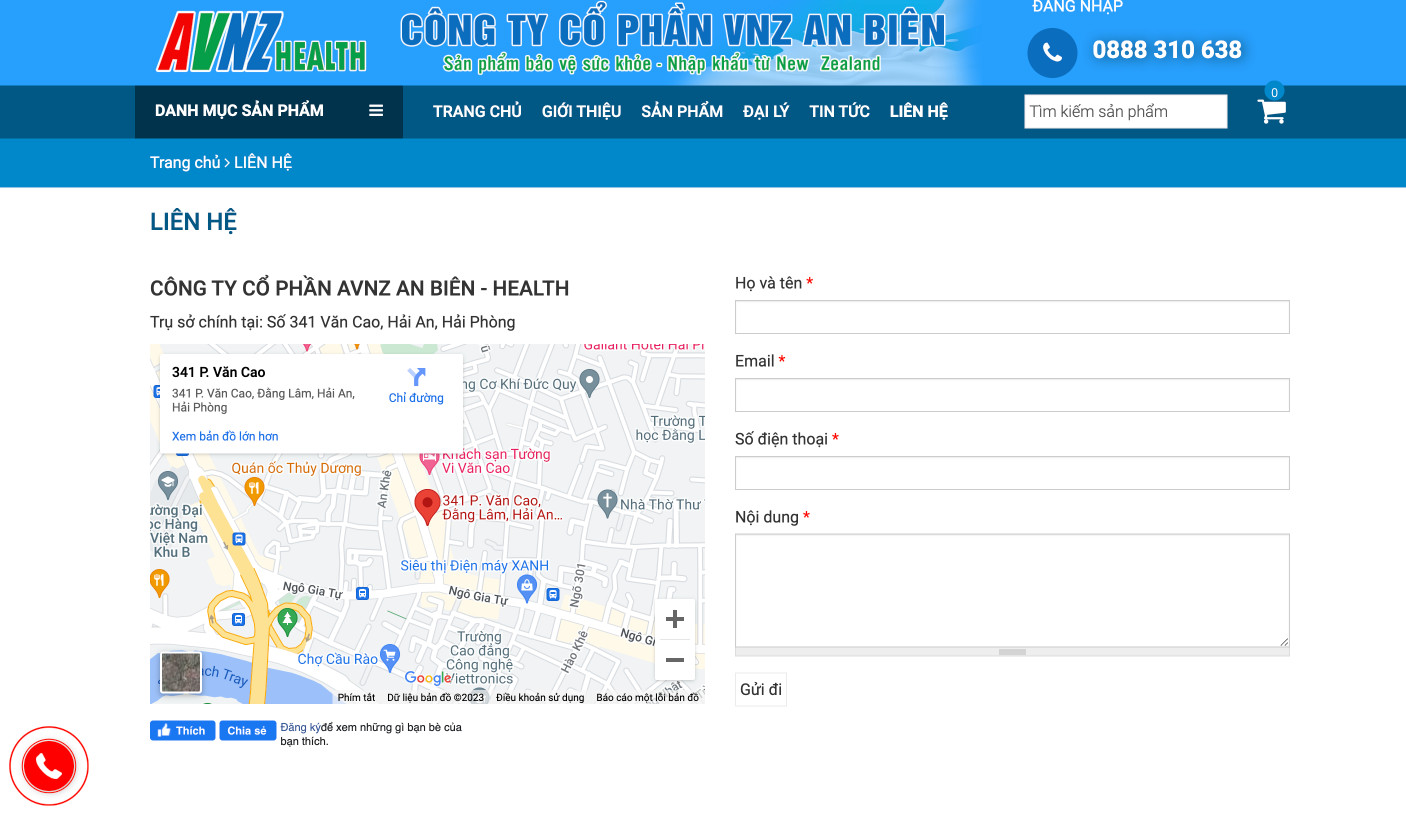Image resolution: width=1406 pixels, height=814 pixels.
Task: Click the ĐĂNG NHẬP link
Action: point(1076,7)
